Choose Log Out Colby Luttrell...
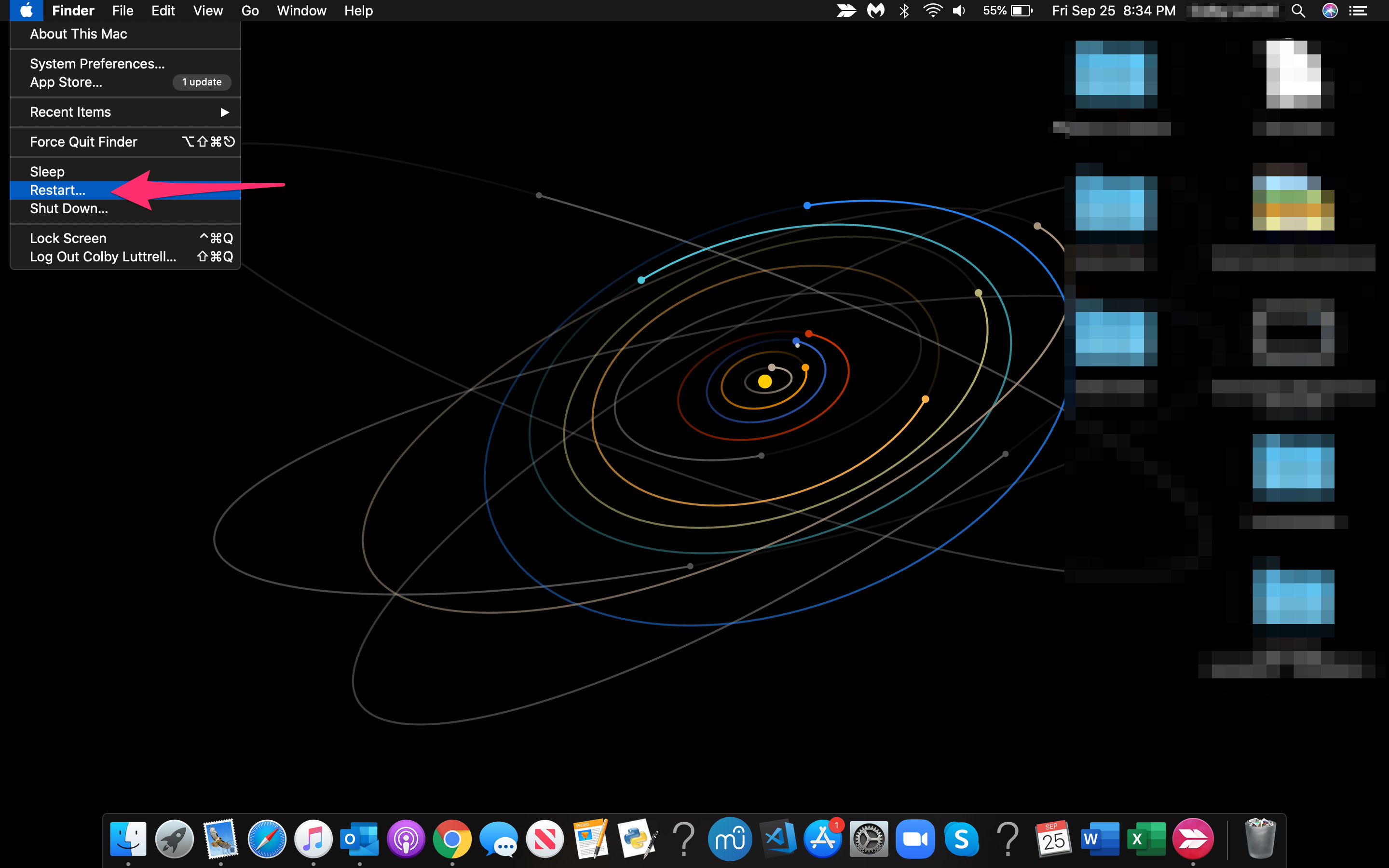This screenshot has height=868, width=1389. click(103, 257)
